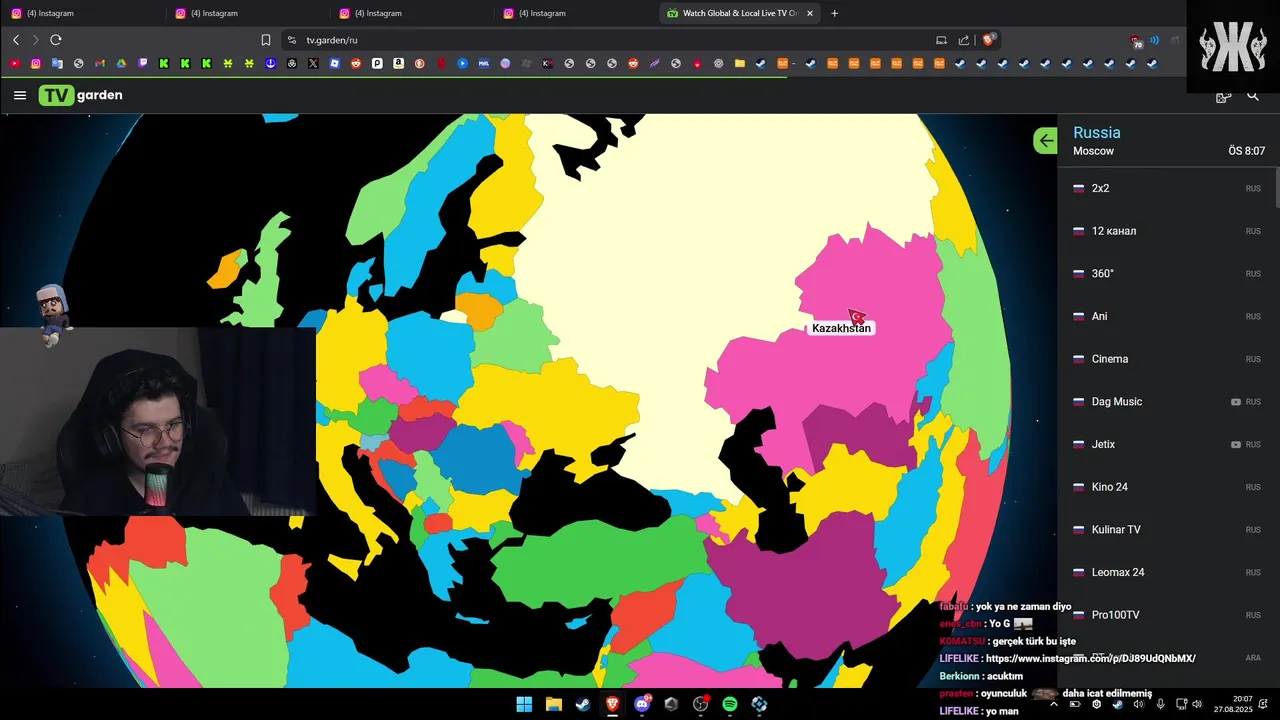Screen dimensions: 1280x720
Task: Open Steam from the taskbar
Action: (x=583, y=704)
